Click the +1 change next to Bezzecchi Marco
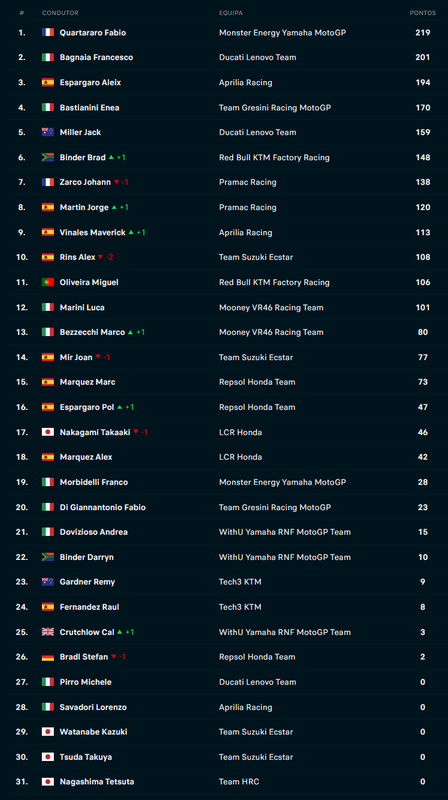 tap(140, 332)
